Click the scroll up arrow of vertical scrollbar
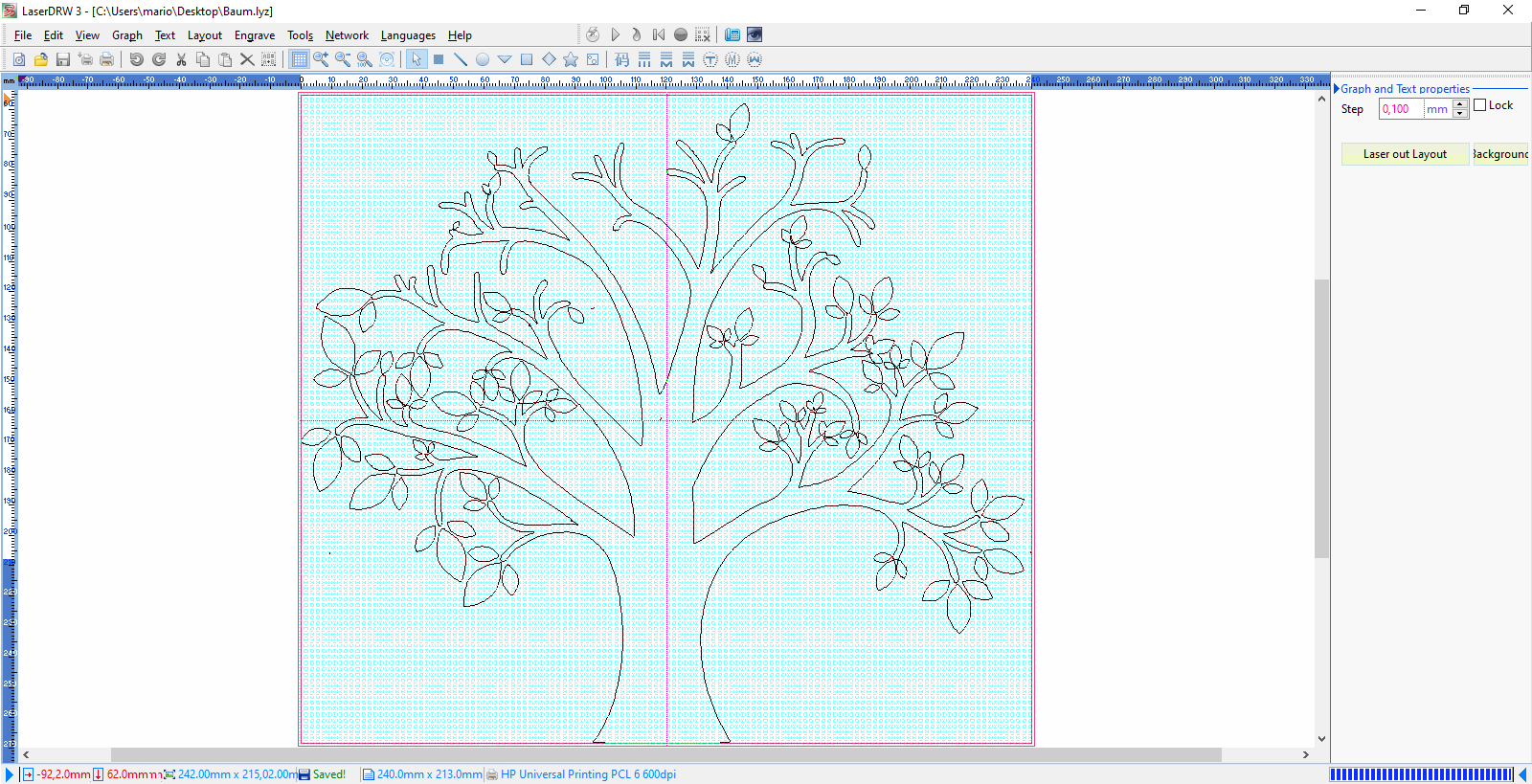The image size is (1532, 784). pyautogui.click(x=1321, y=99)
